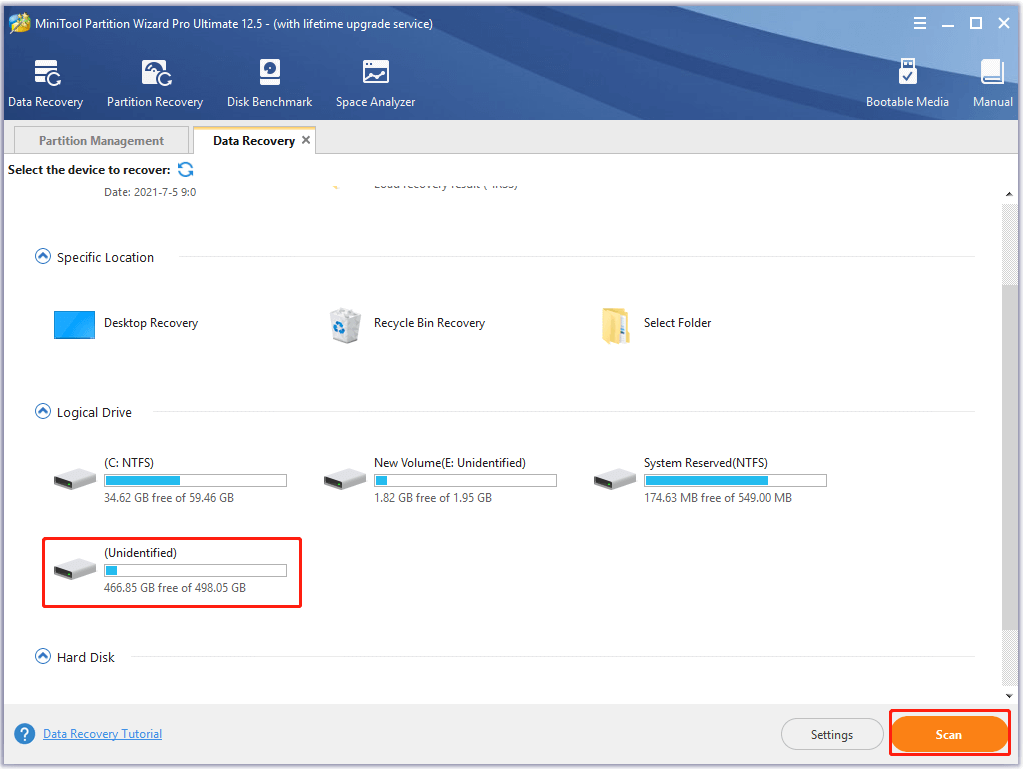Image resolution: width=1027 pixels, height=771 pixels.
Task: Select the System Reserved drive icon
Action: pos(614,479)
